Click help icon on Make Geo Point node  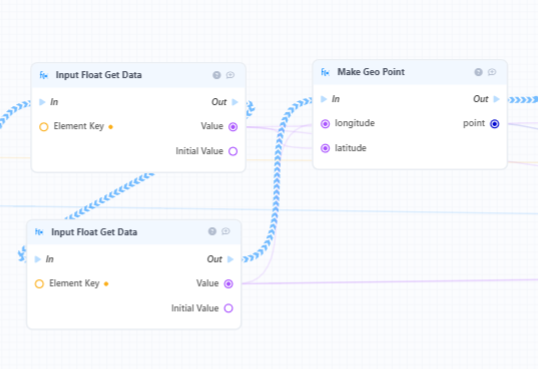coord(478,72)
